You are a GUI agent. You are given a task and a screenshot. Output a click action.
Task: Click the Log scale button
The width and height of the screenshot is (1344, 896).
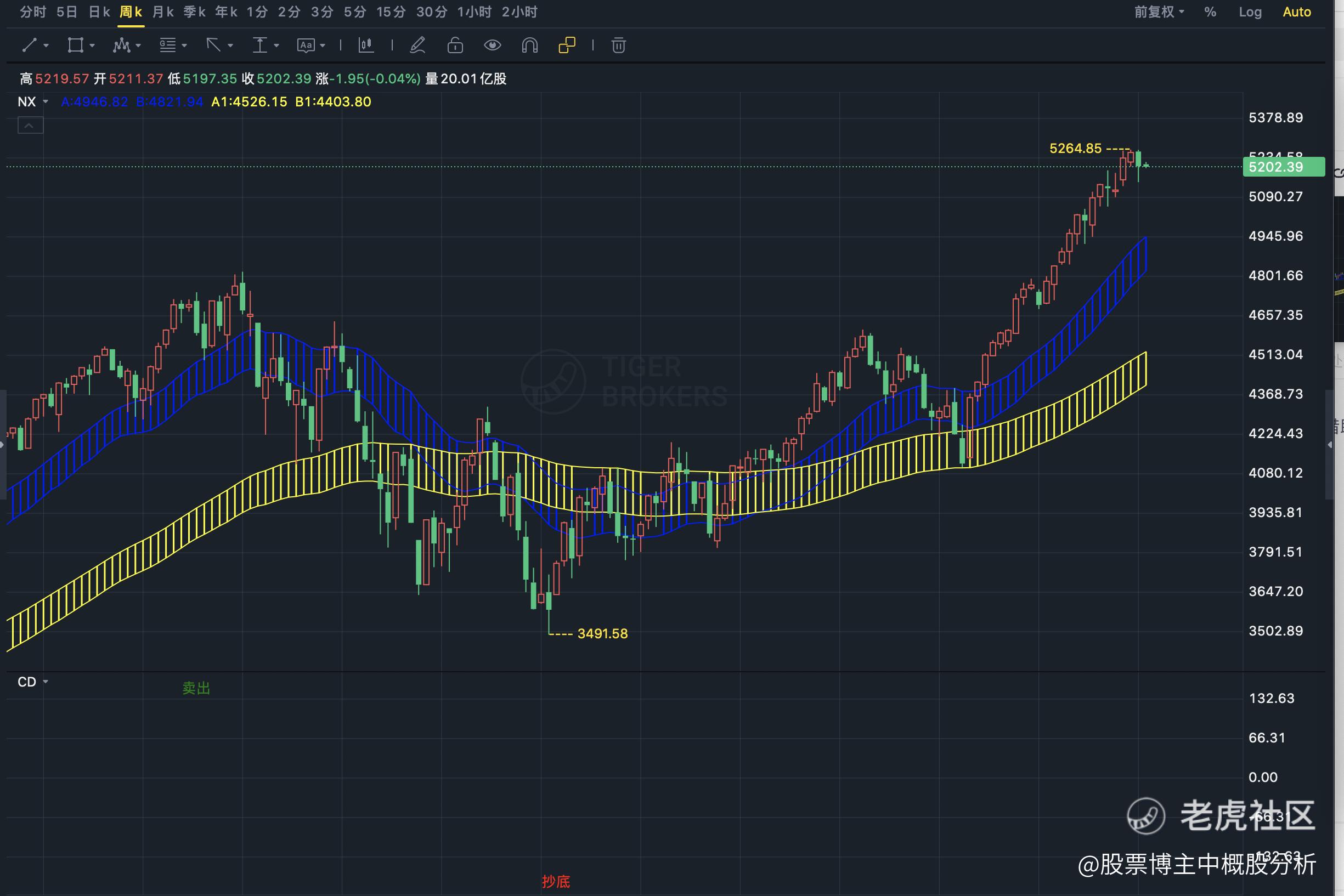tap(1250, 12)
